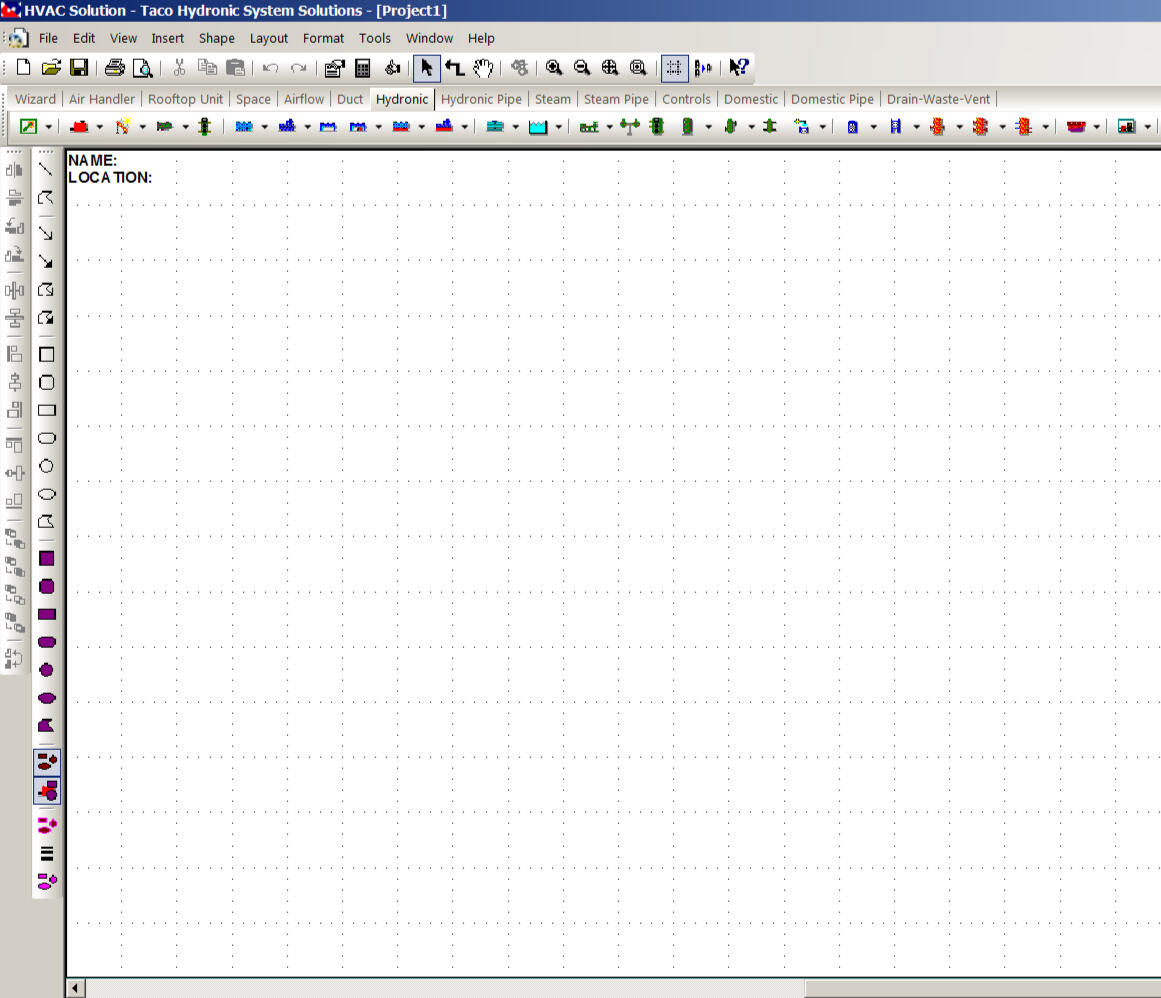Print the drawing using the printer icon

(x=115, y=67)
